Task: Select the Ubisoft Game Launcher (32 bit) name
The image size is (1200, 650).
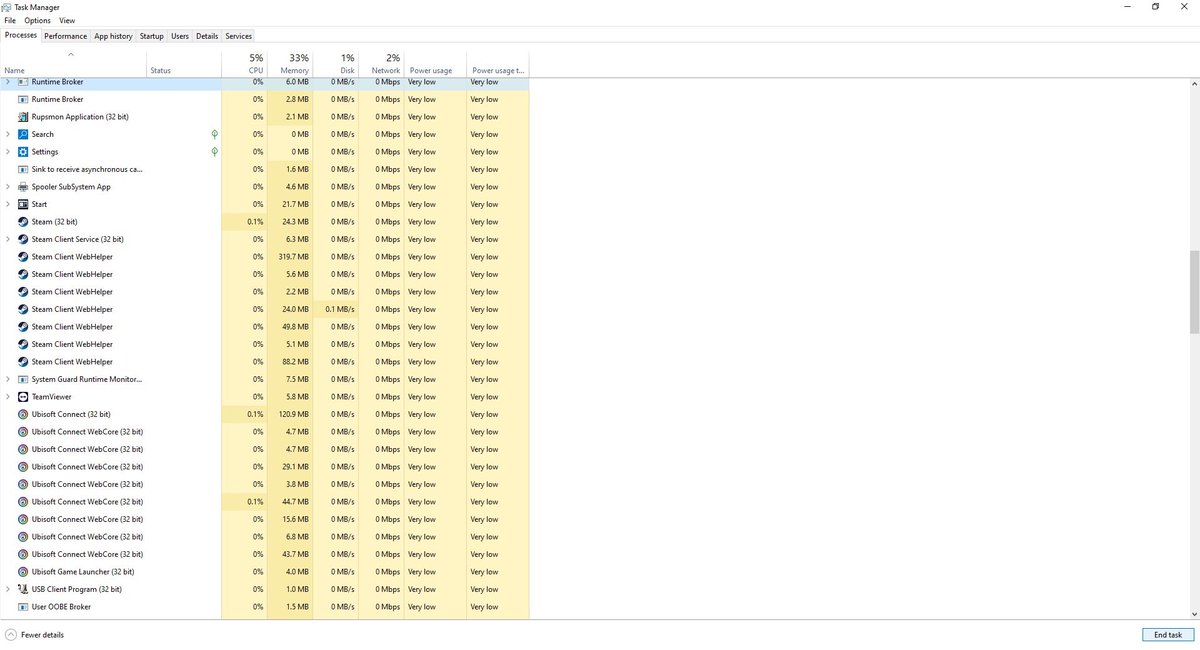Action: coord(83,572)
